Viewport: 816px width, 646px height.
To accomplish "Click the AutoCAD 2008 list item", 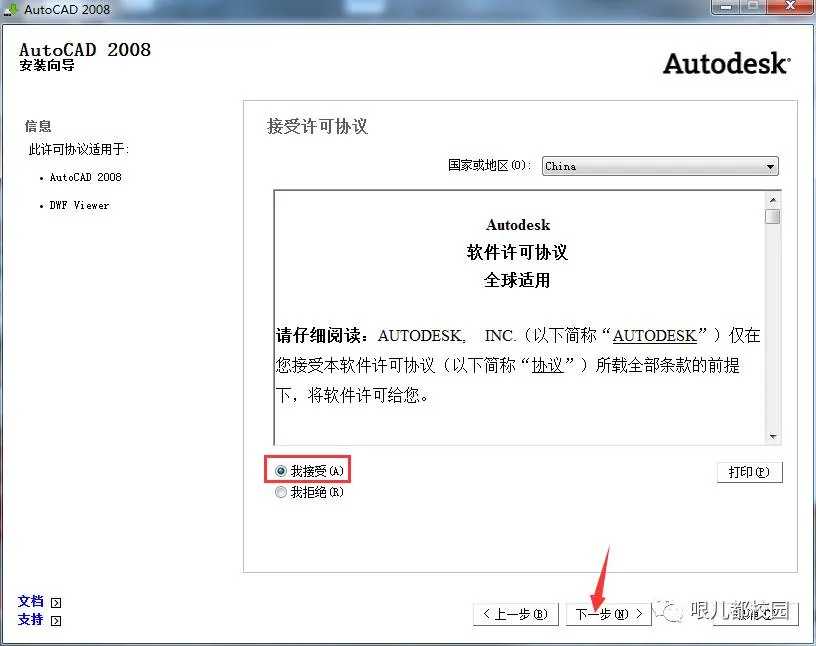I will pyautogui.click(x=85, y=177).
